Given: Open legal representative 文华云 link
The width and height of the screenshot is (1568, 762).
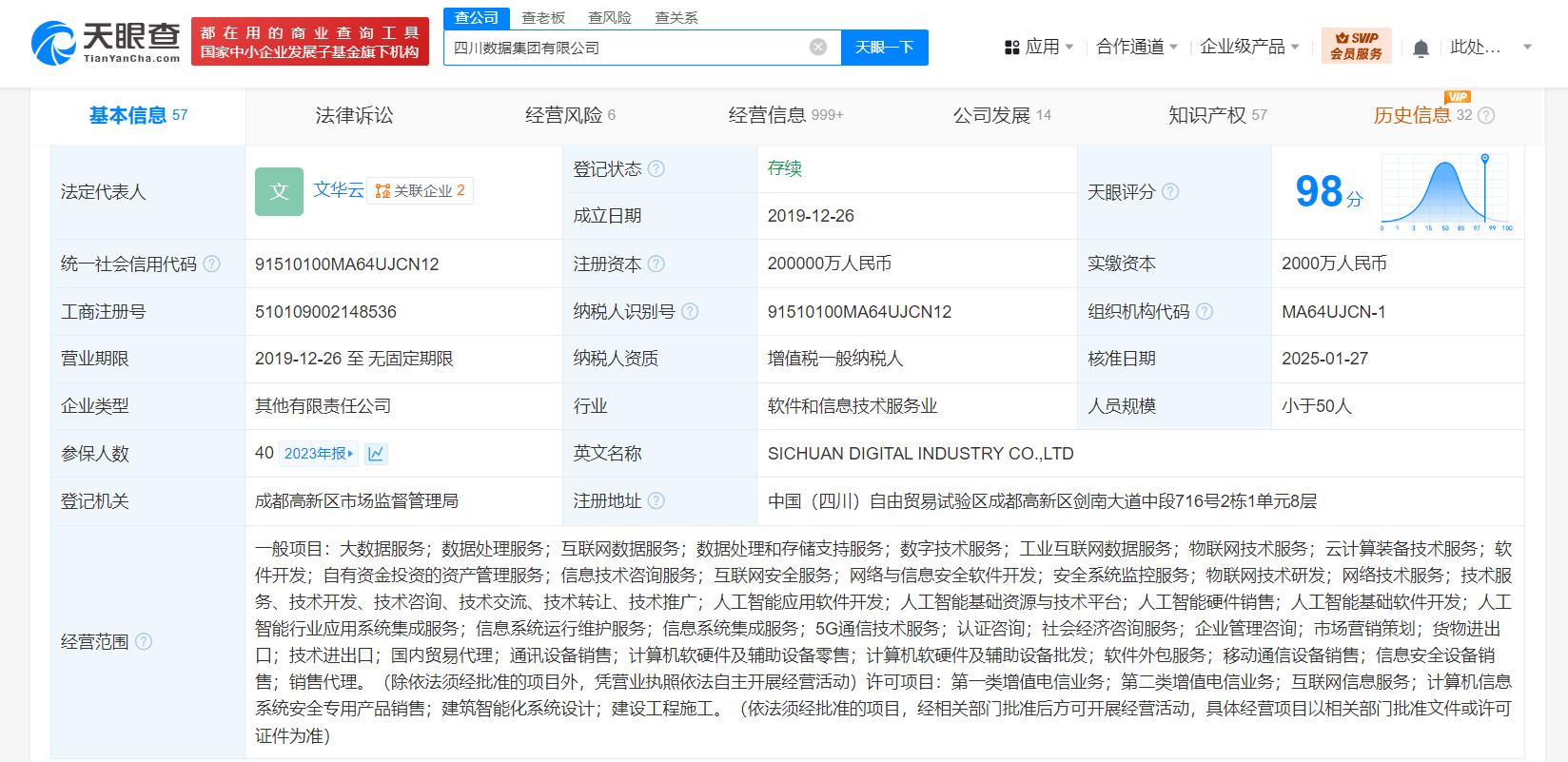Looking at the screenshot, I should (x=339, y=190).
